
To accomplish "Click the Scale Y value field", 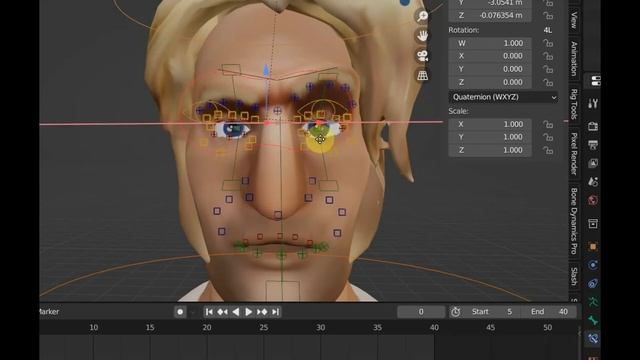I will pos(490,137).
